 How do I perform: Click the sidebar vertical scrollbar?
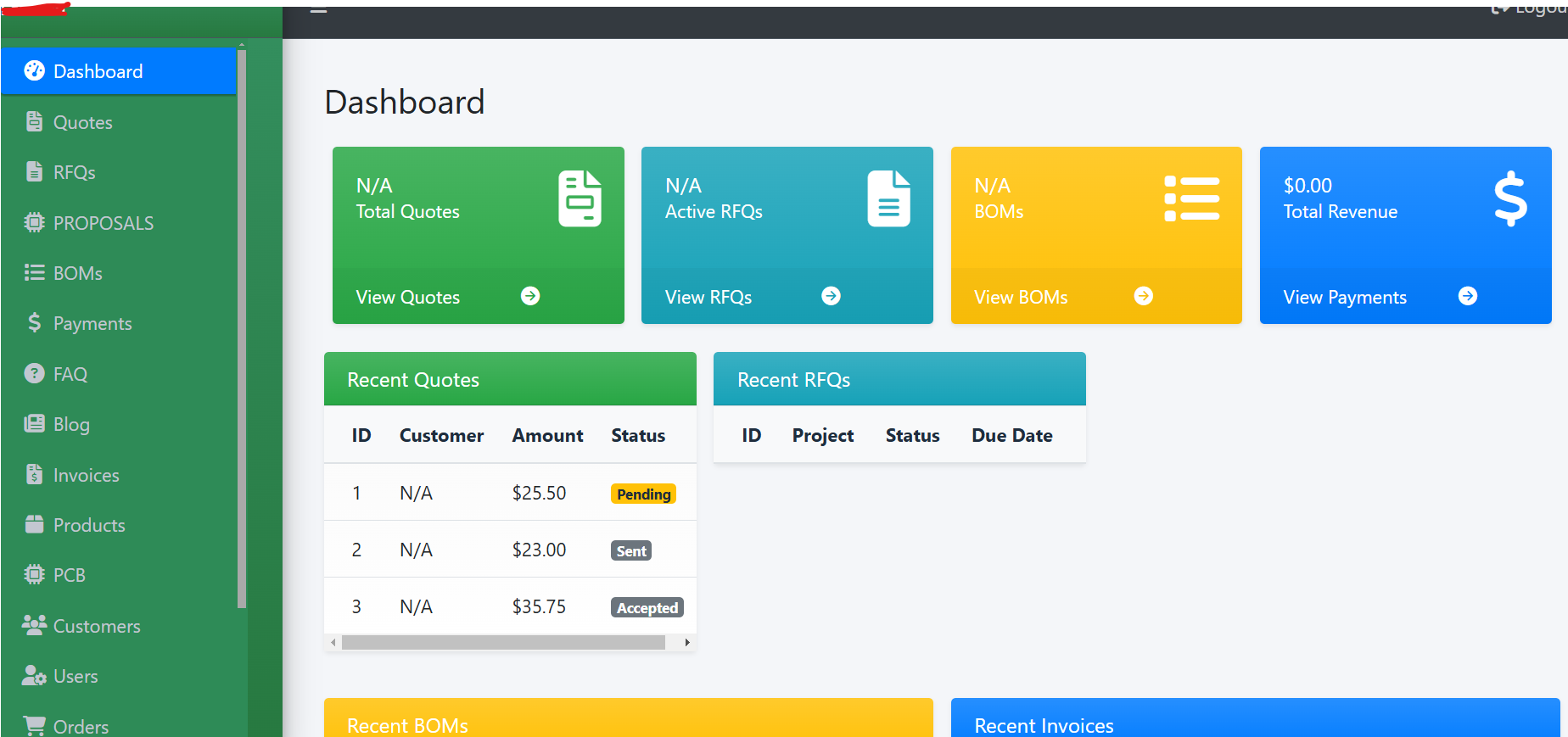tap(242, 329)
